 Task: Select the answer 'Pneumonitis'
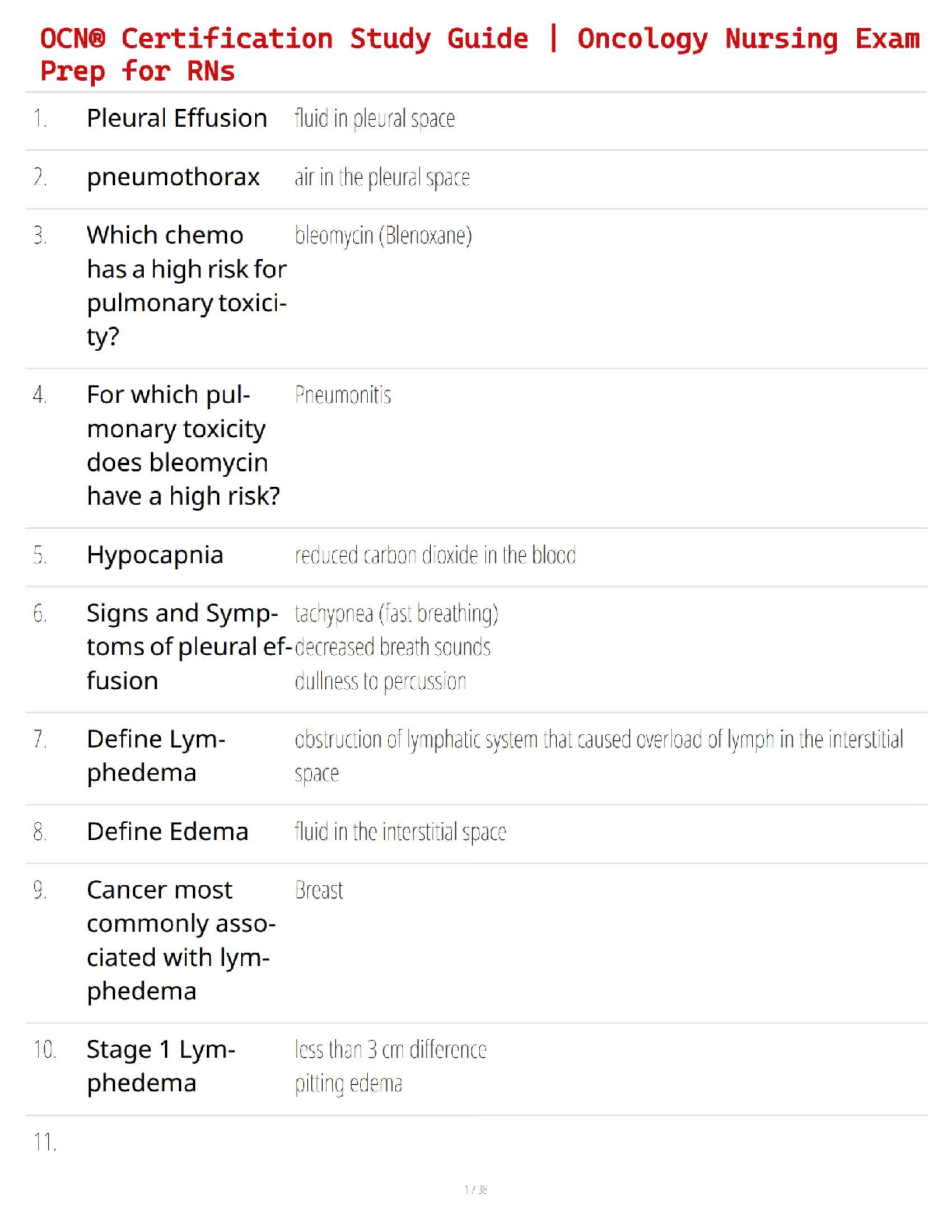(342, 396)
